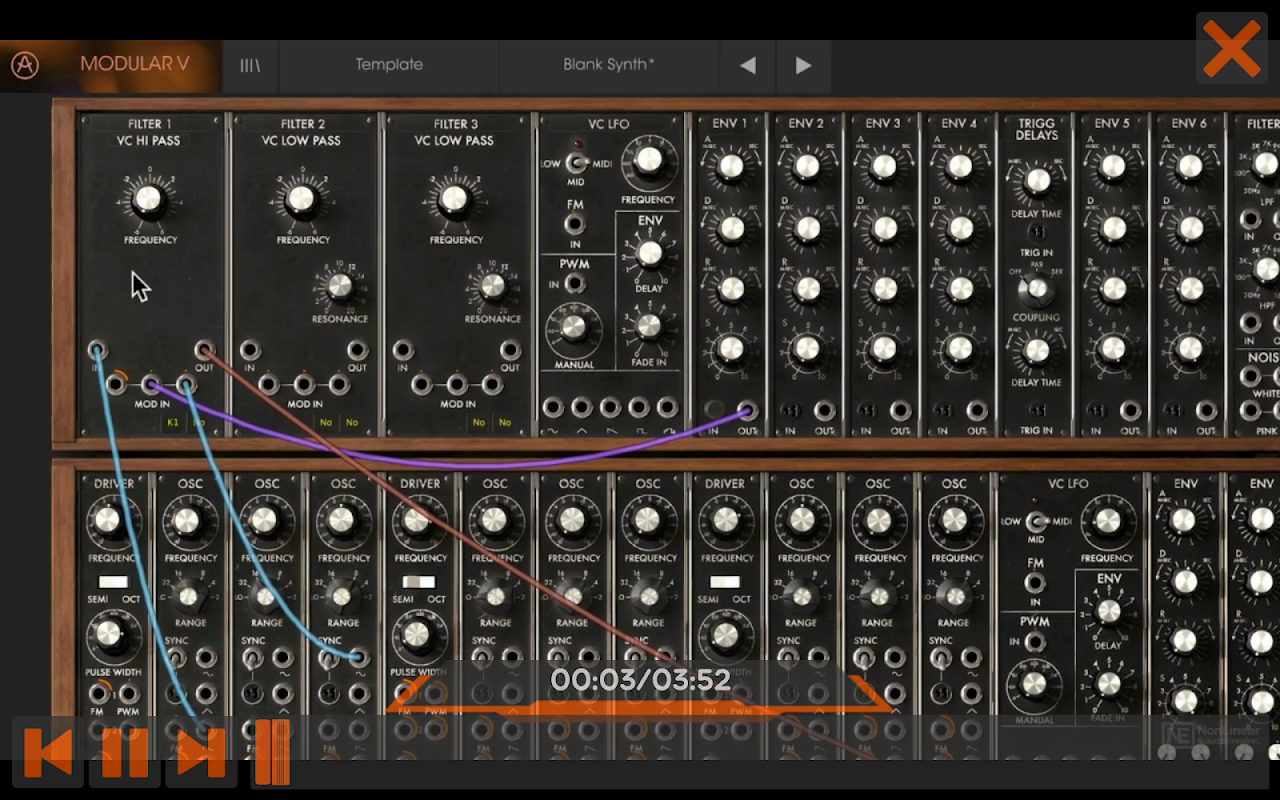Flip the SYNC switch on the first OSC

[x=177, y=658]
